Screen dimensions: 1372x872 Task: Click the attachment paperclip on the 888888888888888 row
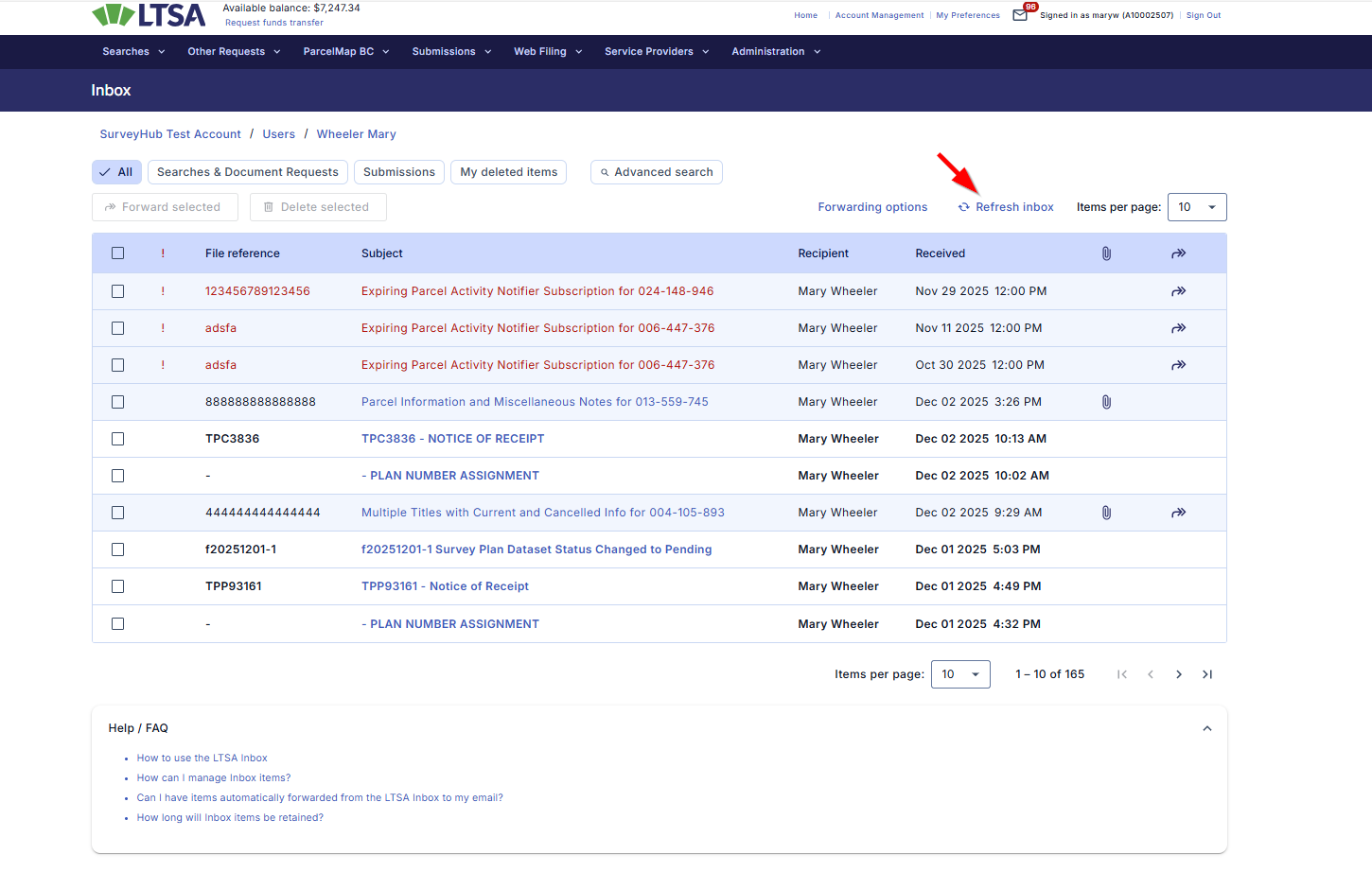point(1106,402)
